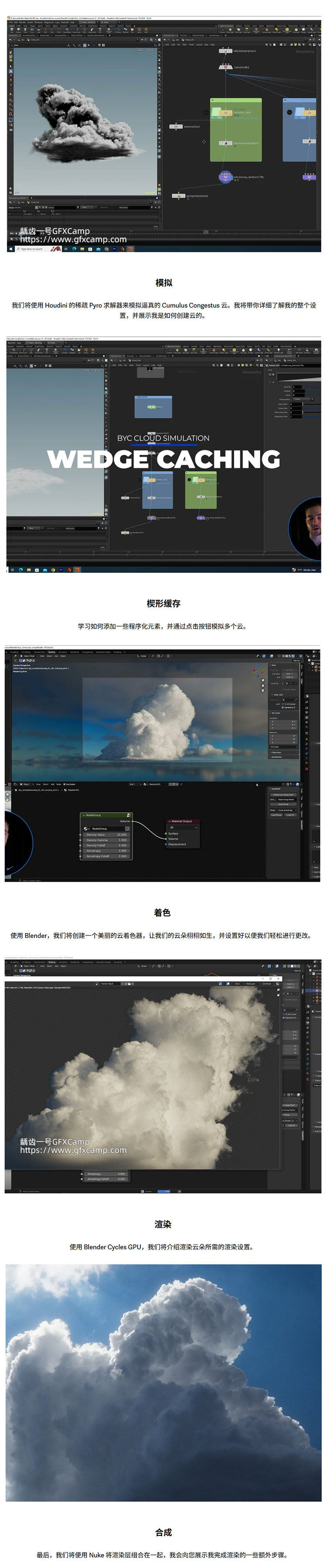
Task: Click the final composited cloud image
Action: tap(163, 1383)
